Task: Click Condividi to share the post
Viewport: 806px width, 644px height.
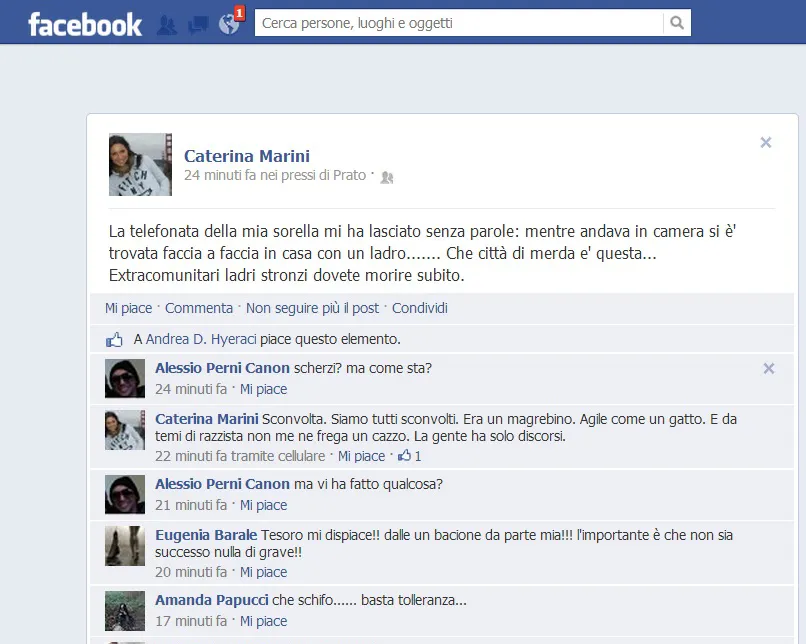Action: (x=419, y=308)
